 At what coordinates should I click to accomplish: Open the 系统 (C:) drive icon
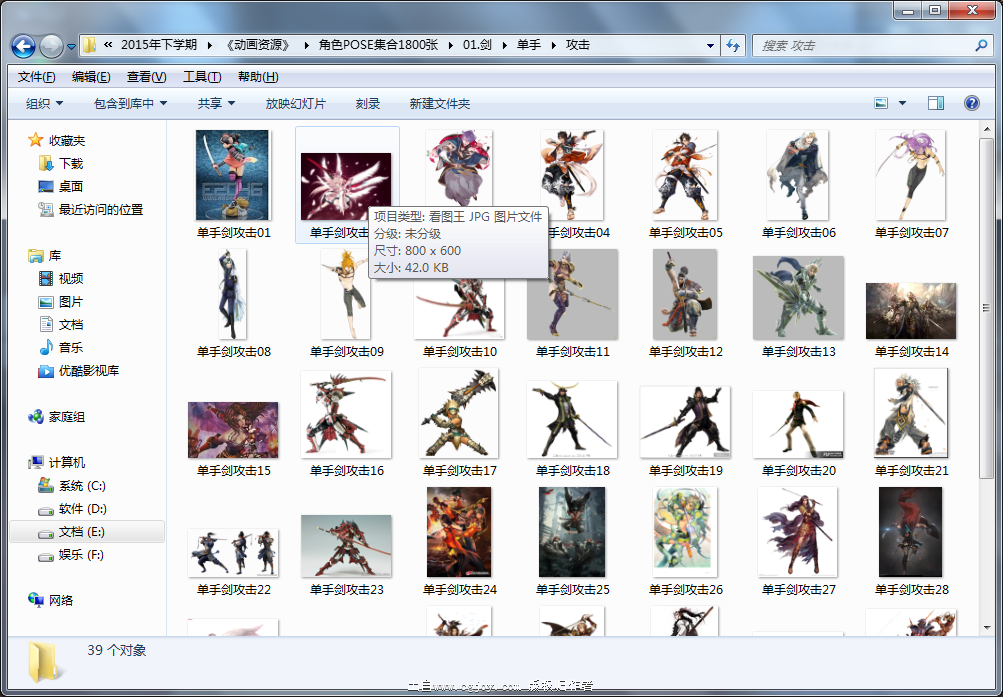click(45, 485)
